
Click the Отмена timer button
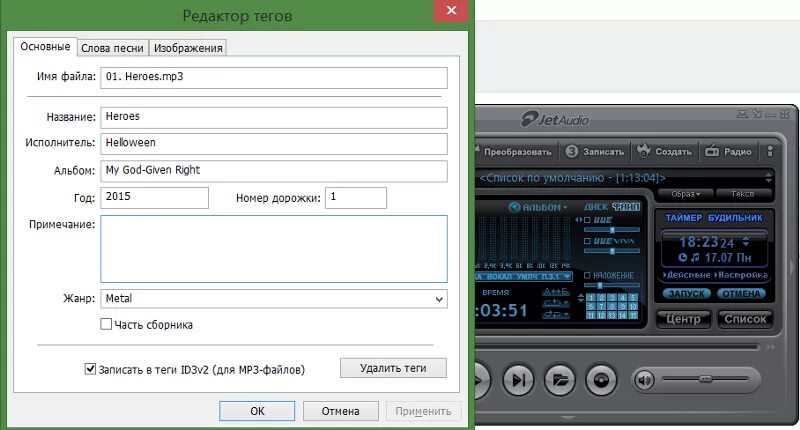[x=741, y=293]
